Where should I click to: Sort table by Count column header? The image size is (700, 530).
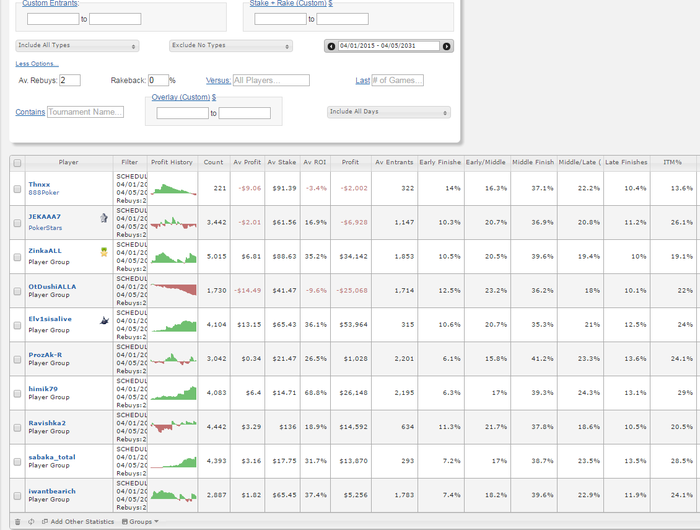(213, 163)
